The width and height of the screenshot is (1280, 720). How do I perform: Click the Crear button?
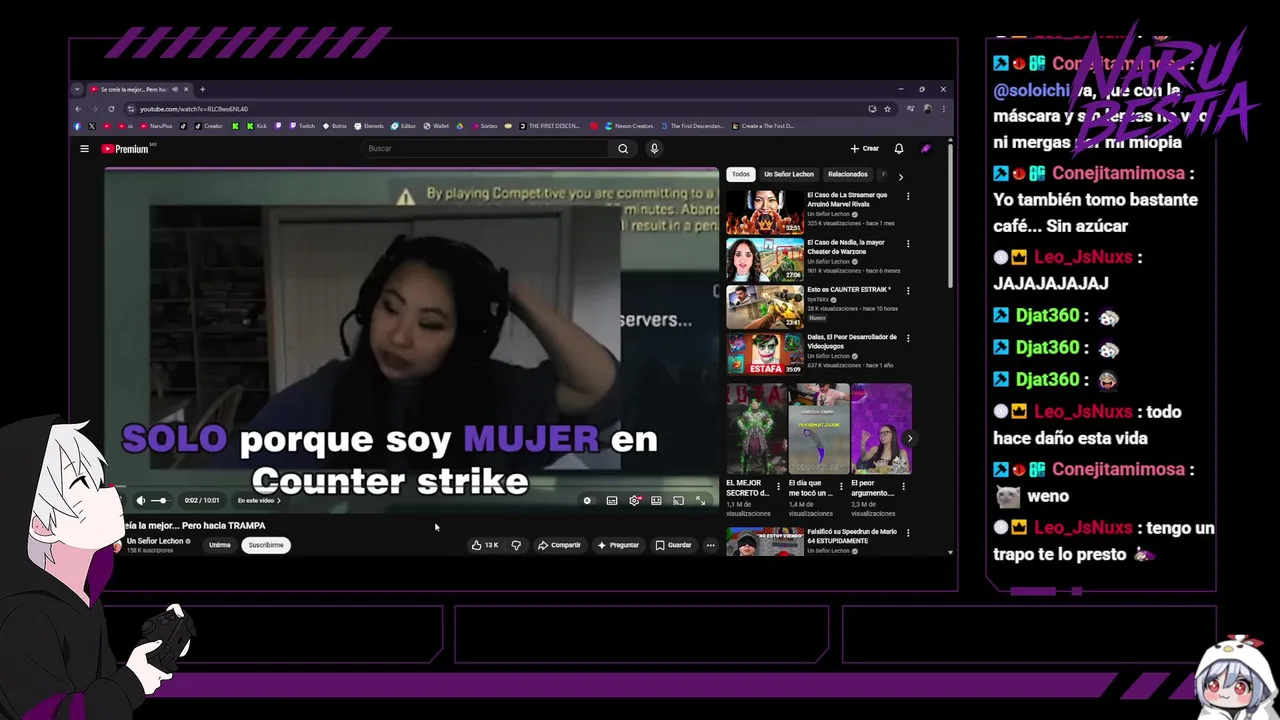pos(865,149)
